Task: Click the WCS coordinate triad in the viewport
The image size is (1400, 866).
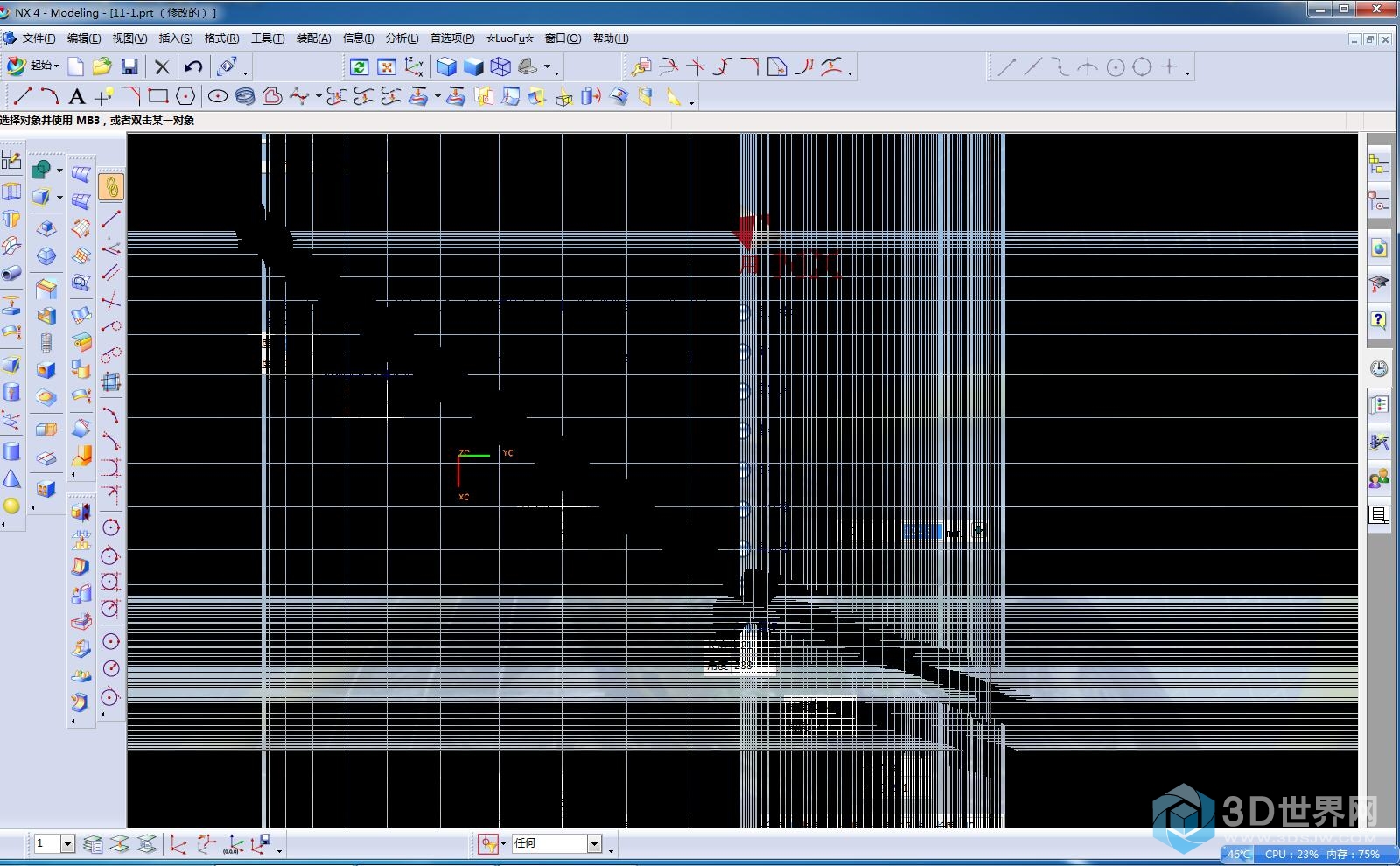Action: tap(484, 475)
